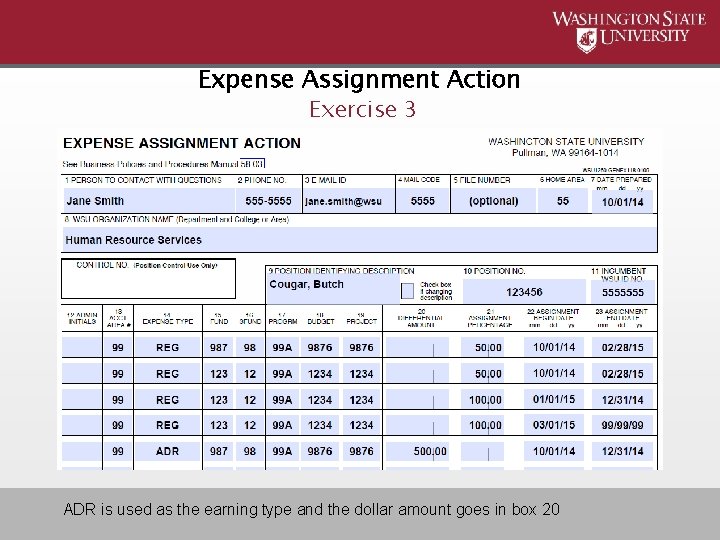Click the empty assignment percentage cell in ADR row
This screenshot has width=720, height=540.
483,451
